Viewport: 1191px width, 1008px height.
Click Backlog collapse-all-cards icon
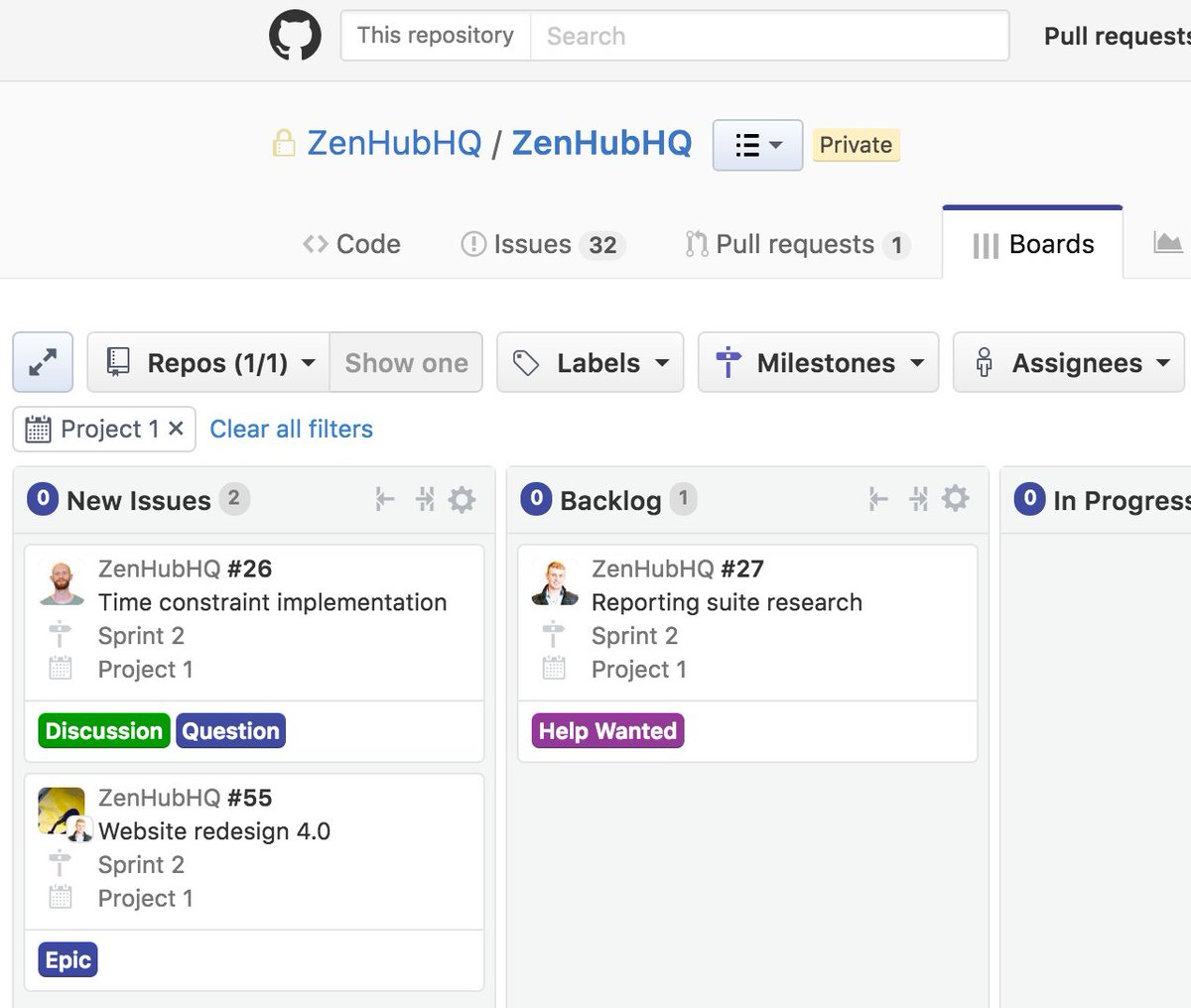tap(918, 498)
